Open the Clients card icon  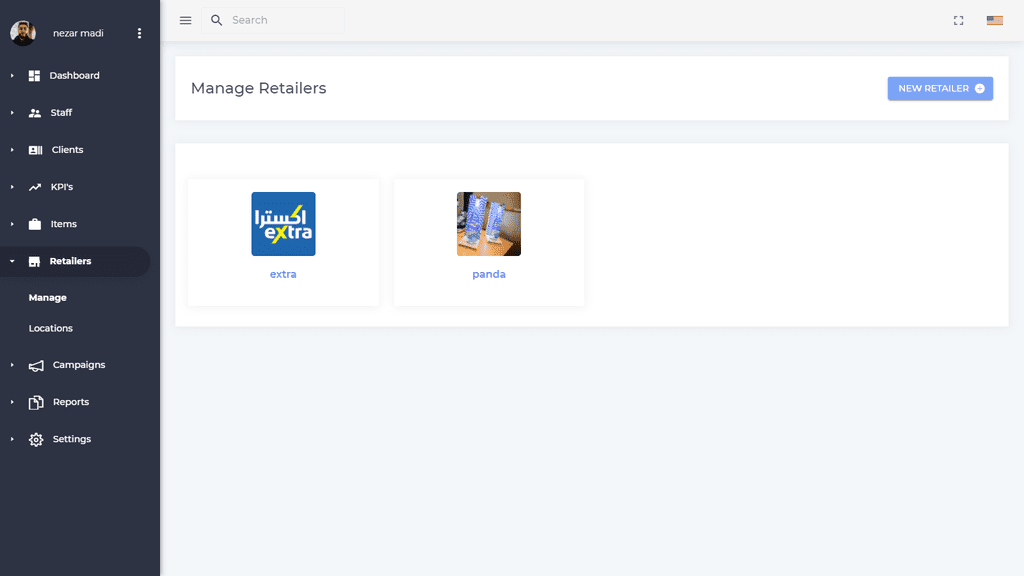click(x=35, y=150)
